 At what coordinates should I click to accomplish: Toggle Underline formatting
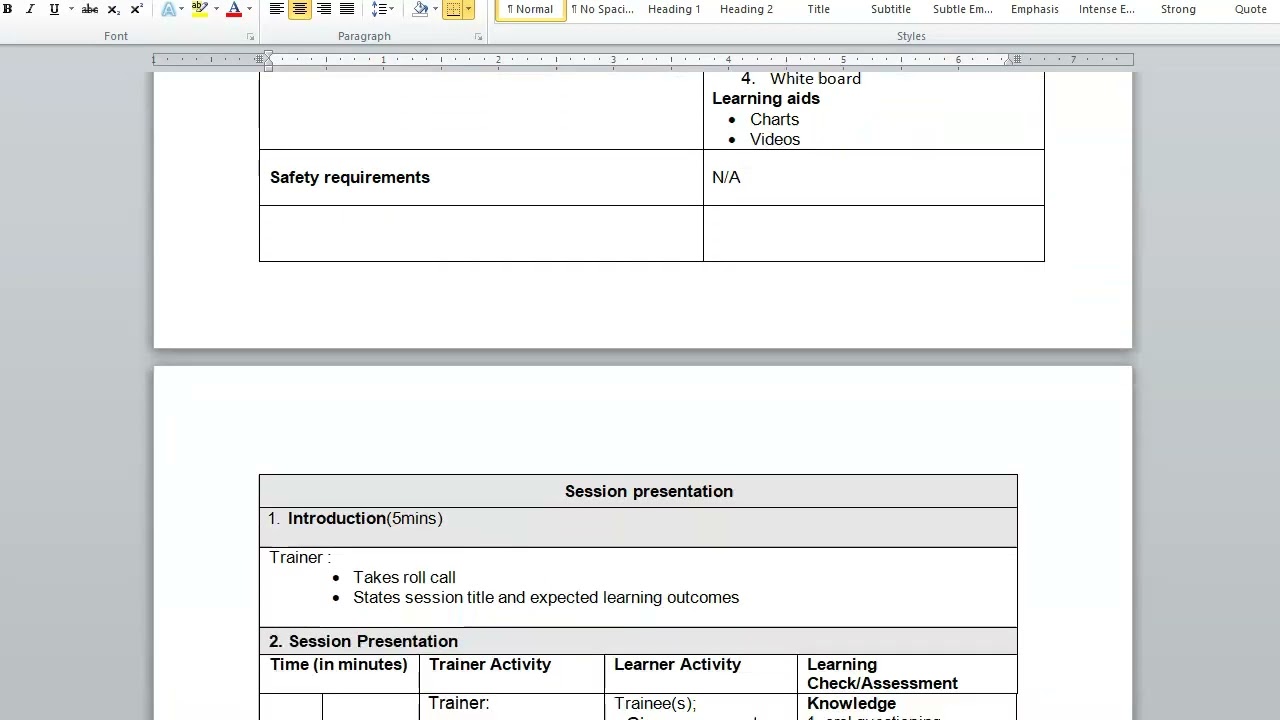54,9
